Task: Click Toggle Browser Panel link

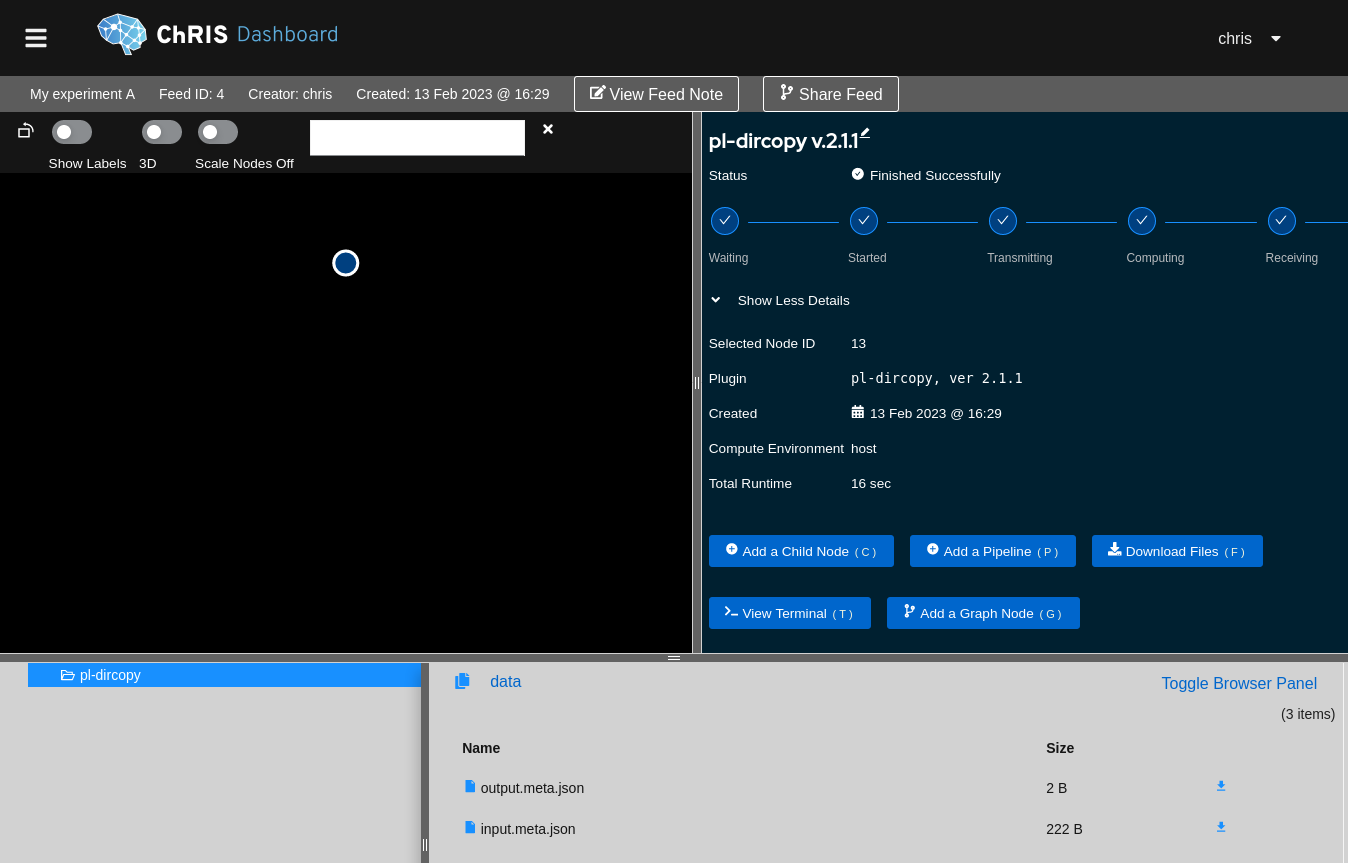Action: (x=1239, y=684)
